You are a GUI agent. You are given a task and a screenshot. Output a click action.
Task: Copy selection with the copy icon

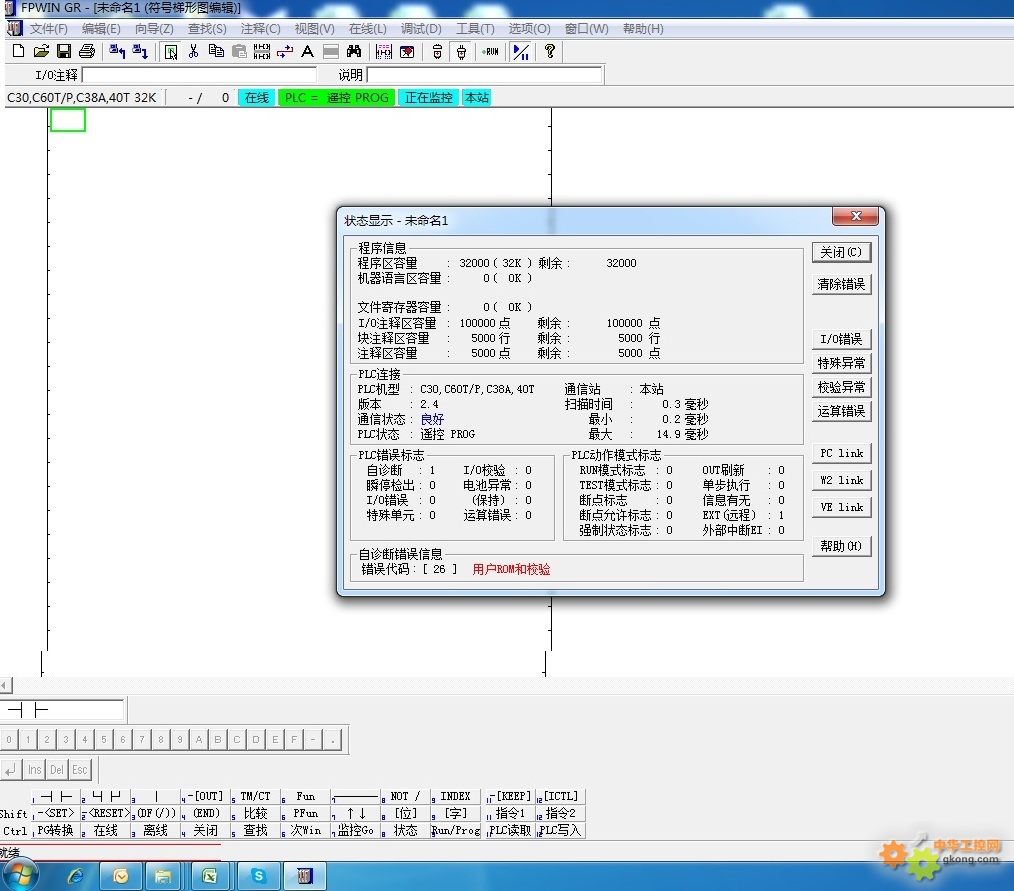(x=216, y=52)
